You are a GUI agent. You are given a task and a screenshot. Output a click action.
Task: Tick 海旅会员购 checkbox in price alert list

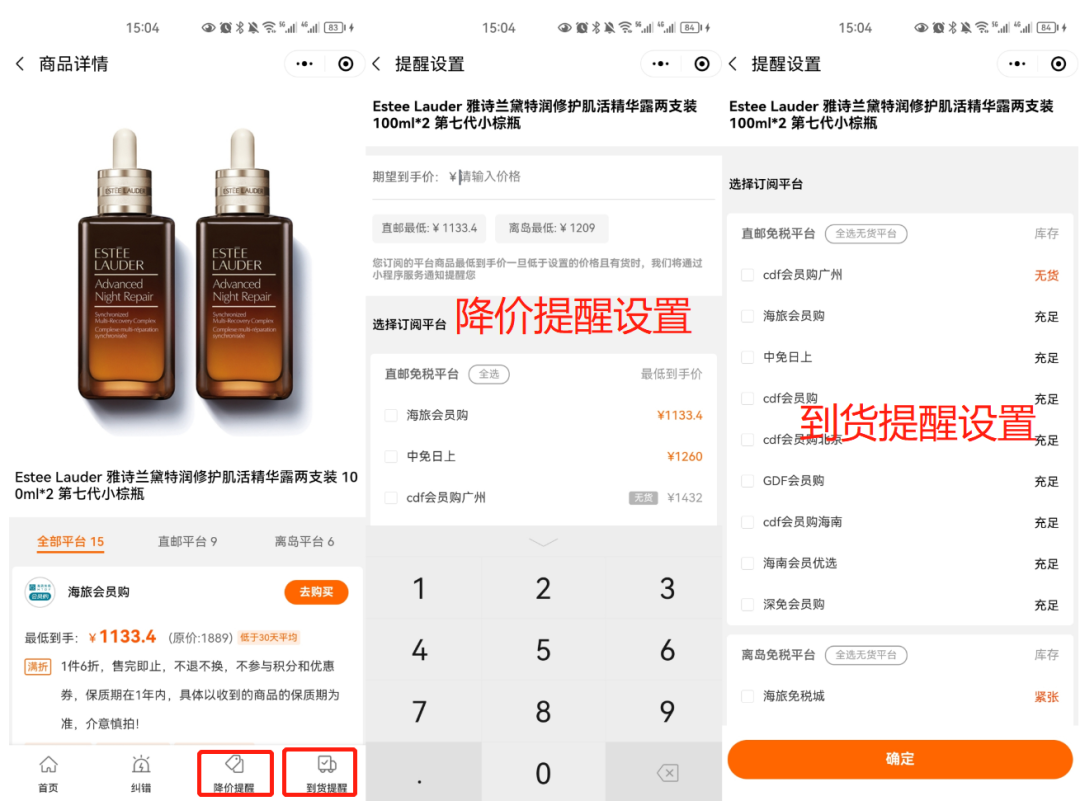pyautogui.click(x=391, y=415)
